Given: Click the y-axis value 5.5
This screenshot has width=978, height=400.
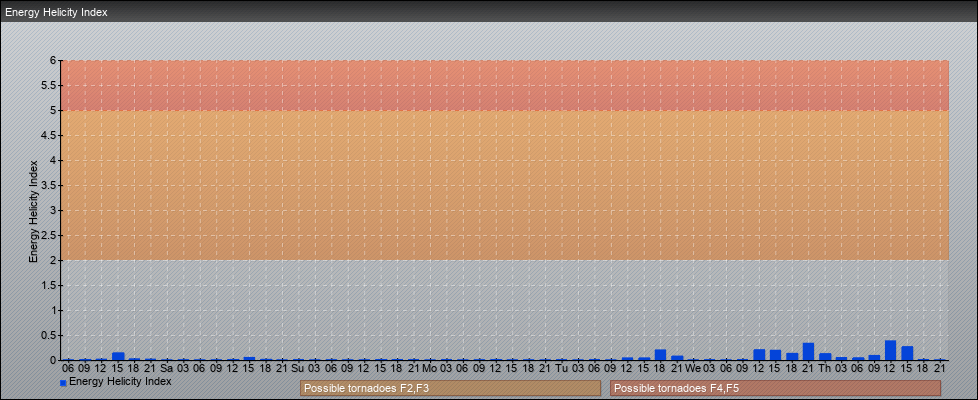Looking at the screenshot, I should tap(50, 85).
